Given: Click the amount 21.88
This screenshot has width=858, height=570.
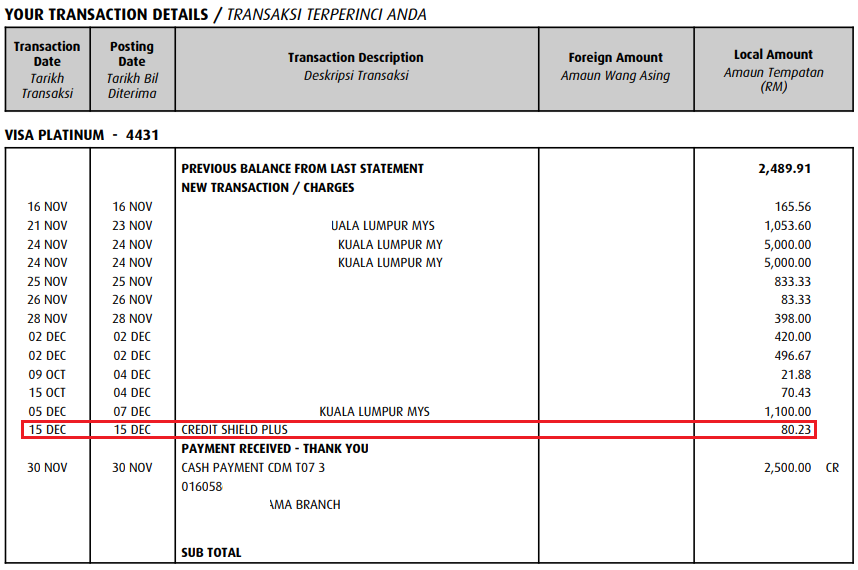Looking at the screenshot, I should [x=796, y=375].
